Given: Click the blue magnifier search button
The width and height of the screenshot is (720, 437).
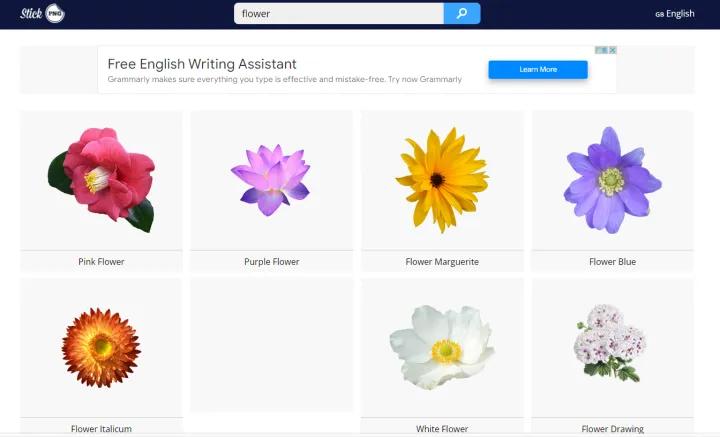Looking at the screenshot, I should click(x=462, y=13).
